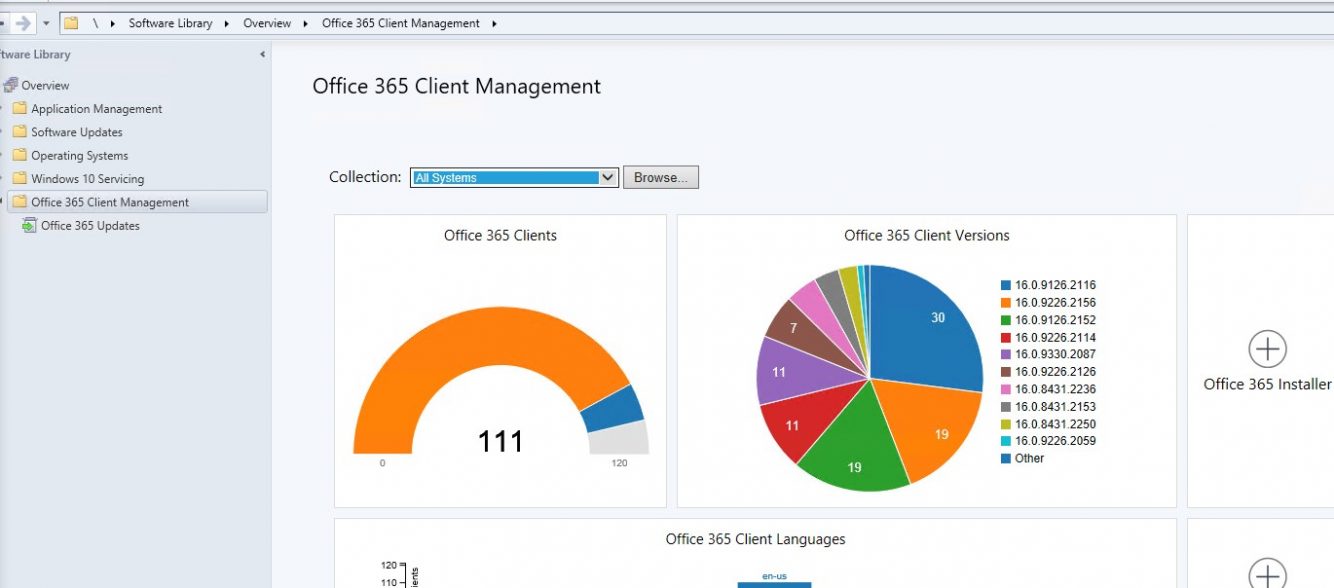The width and height of the screenshot is (1334, 588).
Task: Open the Operating Systems folder
Action: 81,155
